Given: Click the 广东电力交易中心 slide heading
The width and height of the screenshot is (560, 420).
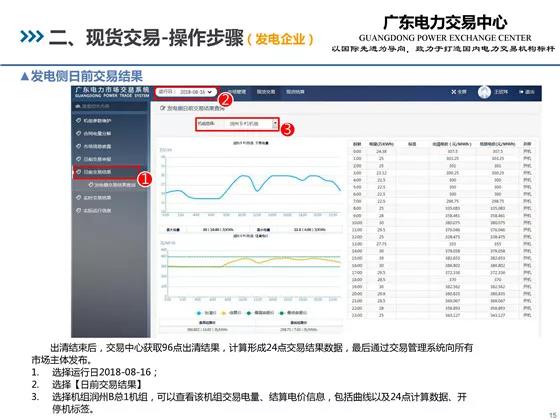Looking at the screenshot, I should [445, 22].
